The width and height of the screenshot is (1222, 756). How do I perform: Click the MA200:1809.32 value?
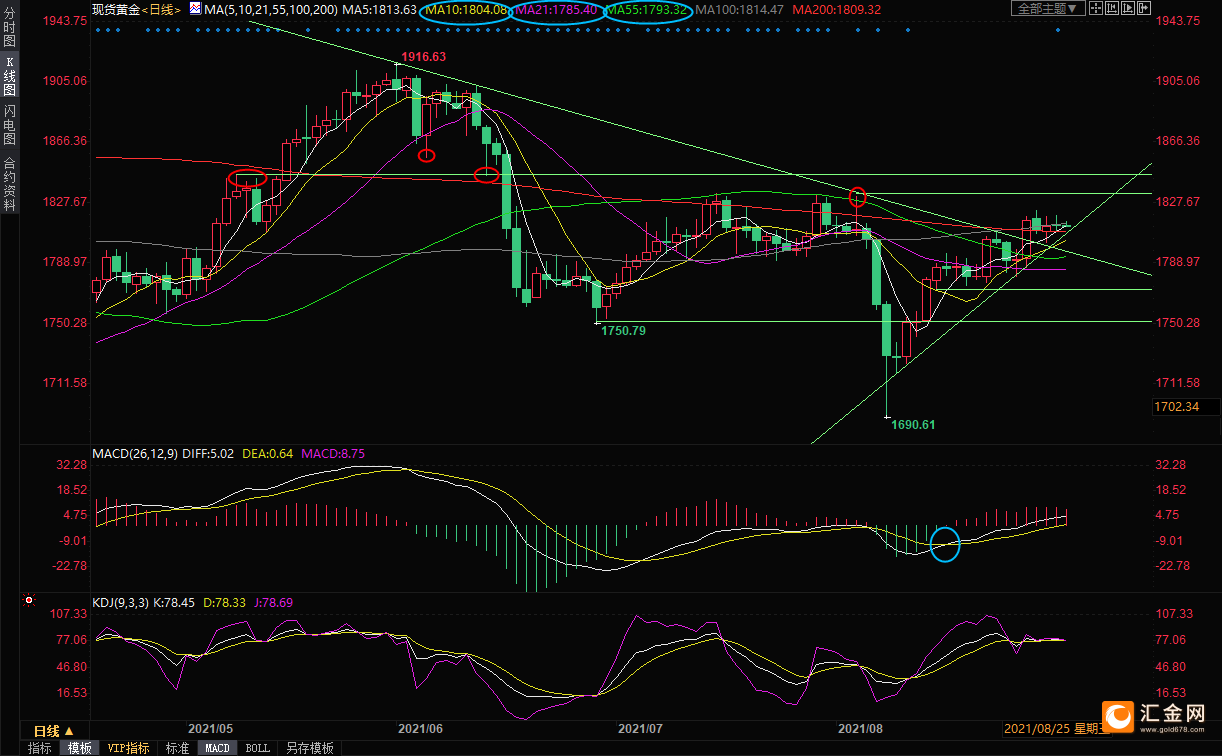tap(835, 10)
